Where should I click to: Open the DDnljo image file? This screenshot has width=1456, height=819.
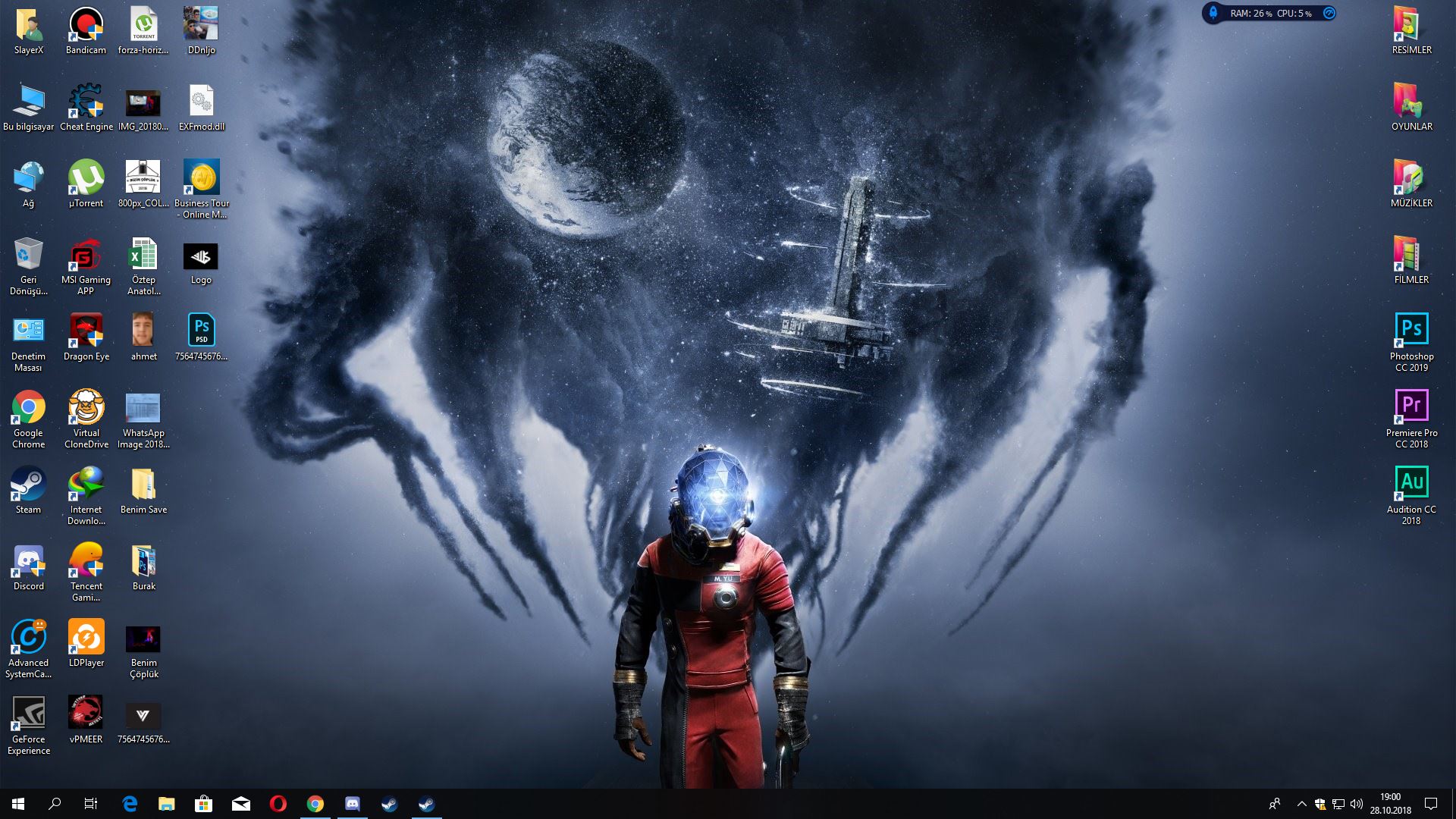pyautogui.click(x=201, y=30)
